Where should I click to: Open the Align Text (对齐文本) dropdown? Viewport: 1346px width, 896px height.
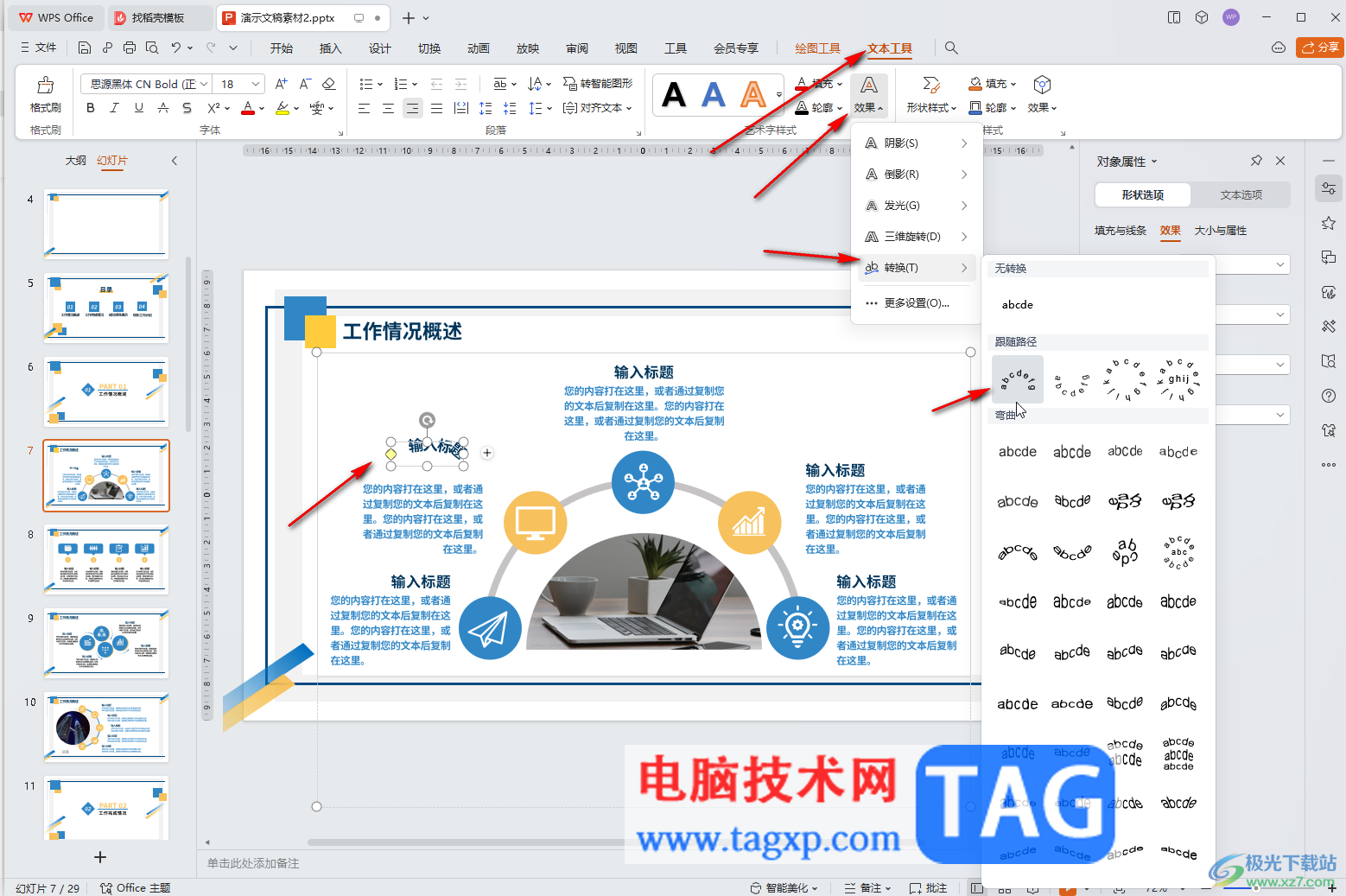pyautogui.click(x=598, y=108)
